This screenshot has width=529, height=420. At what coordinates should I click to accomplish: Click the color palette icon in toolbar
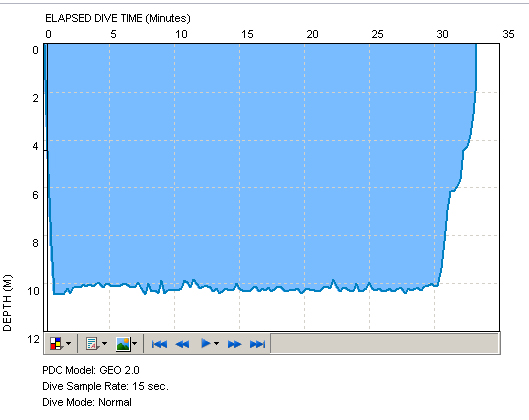[x=56, y=344]
